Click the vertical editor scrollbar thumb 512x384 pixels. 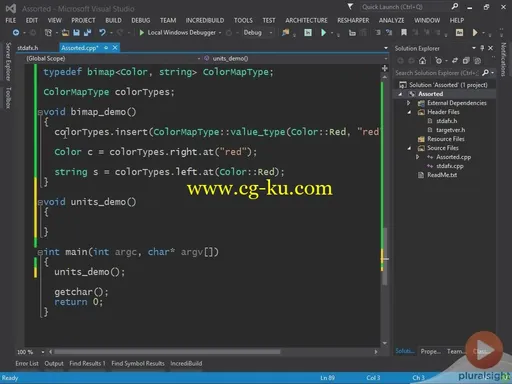pyautogui.click(x=385, y=256)
